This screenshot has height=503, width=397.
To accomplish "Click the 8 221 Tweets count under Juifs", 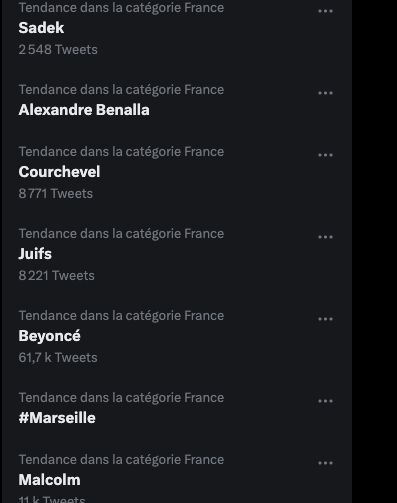I will coord(57,276).
